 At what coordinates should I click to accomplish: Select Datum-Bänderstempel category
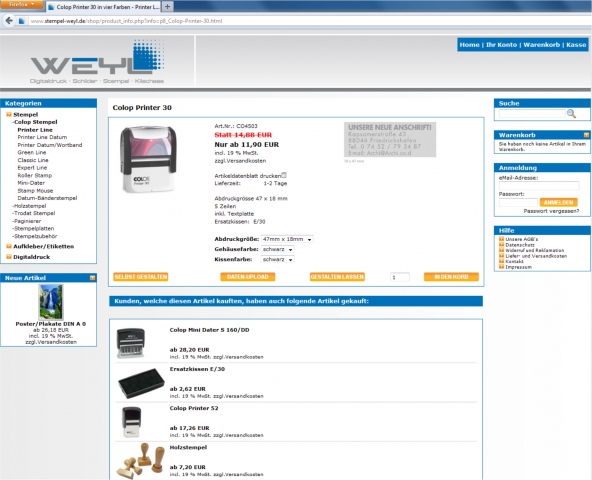(x=47, y=198)
